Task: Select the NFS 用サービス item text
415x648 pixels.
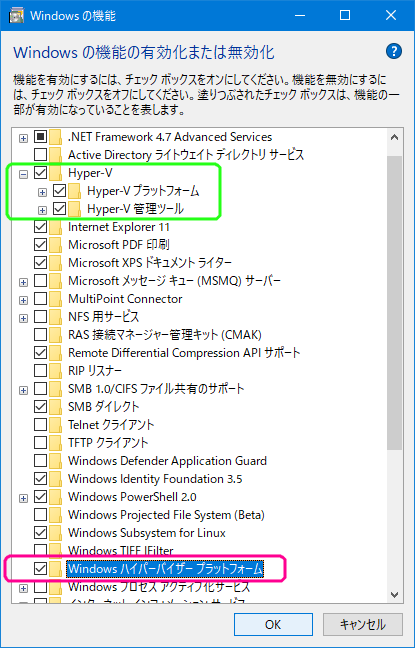Action: (103, 317)
